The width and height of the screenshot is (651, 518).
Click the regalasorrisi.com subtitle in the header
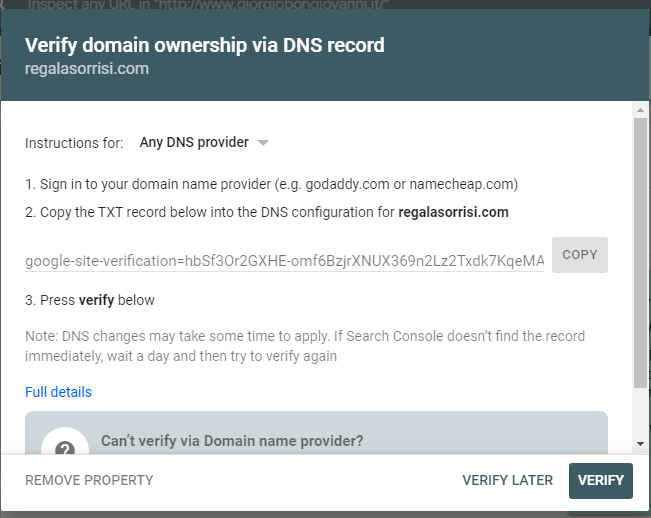pos(87,69)
